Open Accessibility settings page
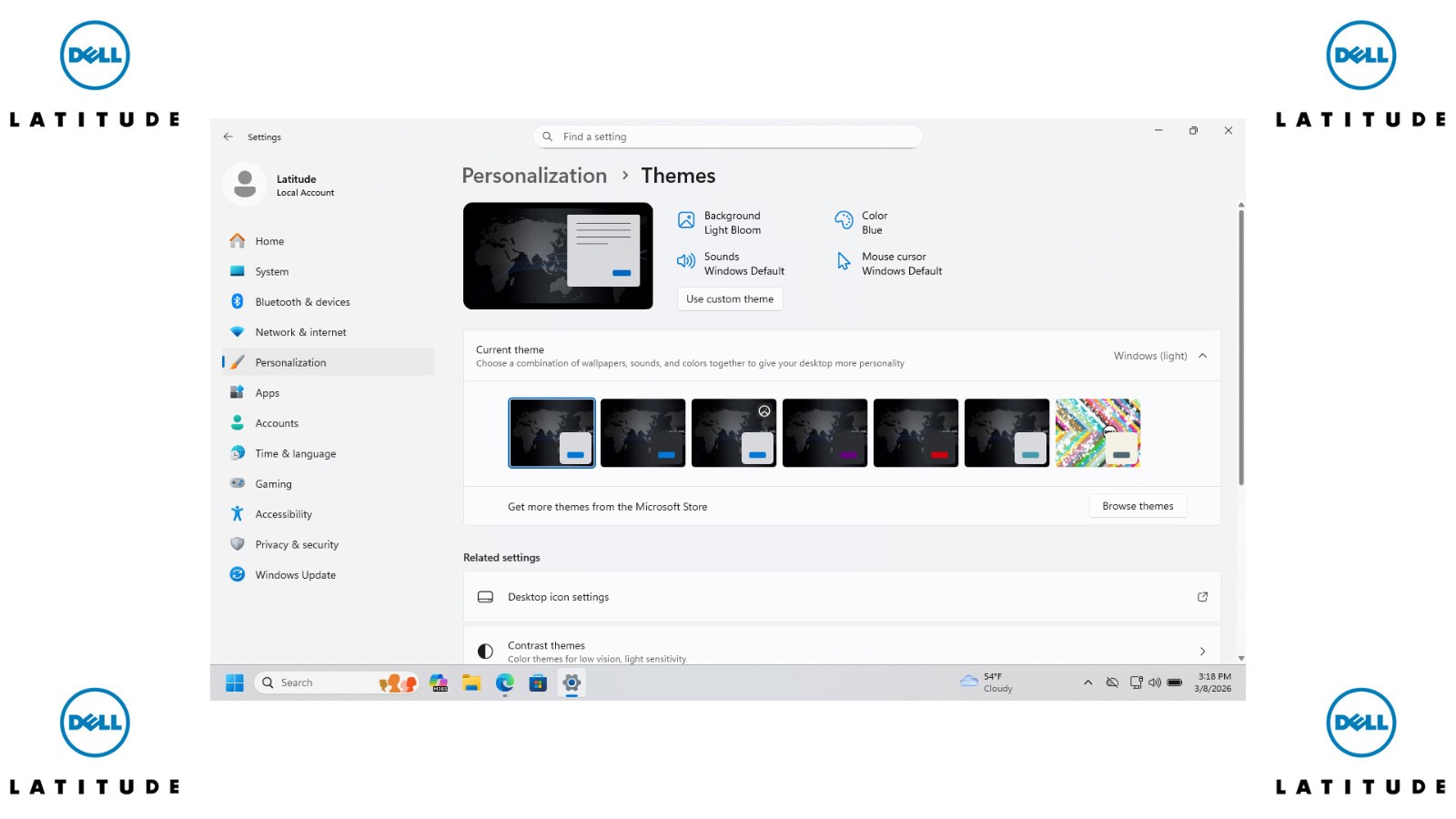1456x819 pixels. pyautogui.click(x=329, y=514)
